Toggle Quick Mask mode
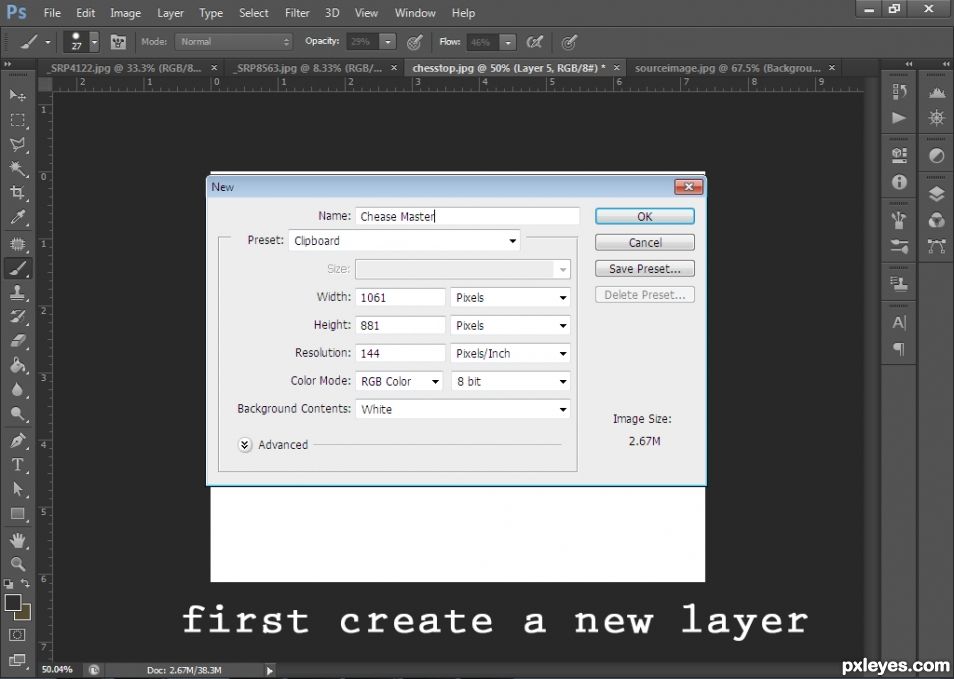The width and height of the screenshot is (954, 679). 17,635
